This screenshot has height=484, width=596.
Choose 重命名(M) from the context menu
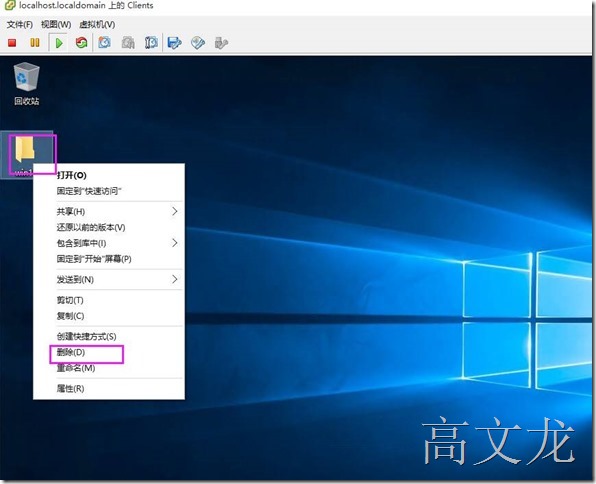coord(109,368)
